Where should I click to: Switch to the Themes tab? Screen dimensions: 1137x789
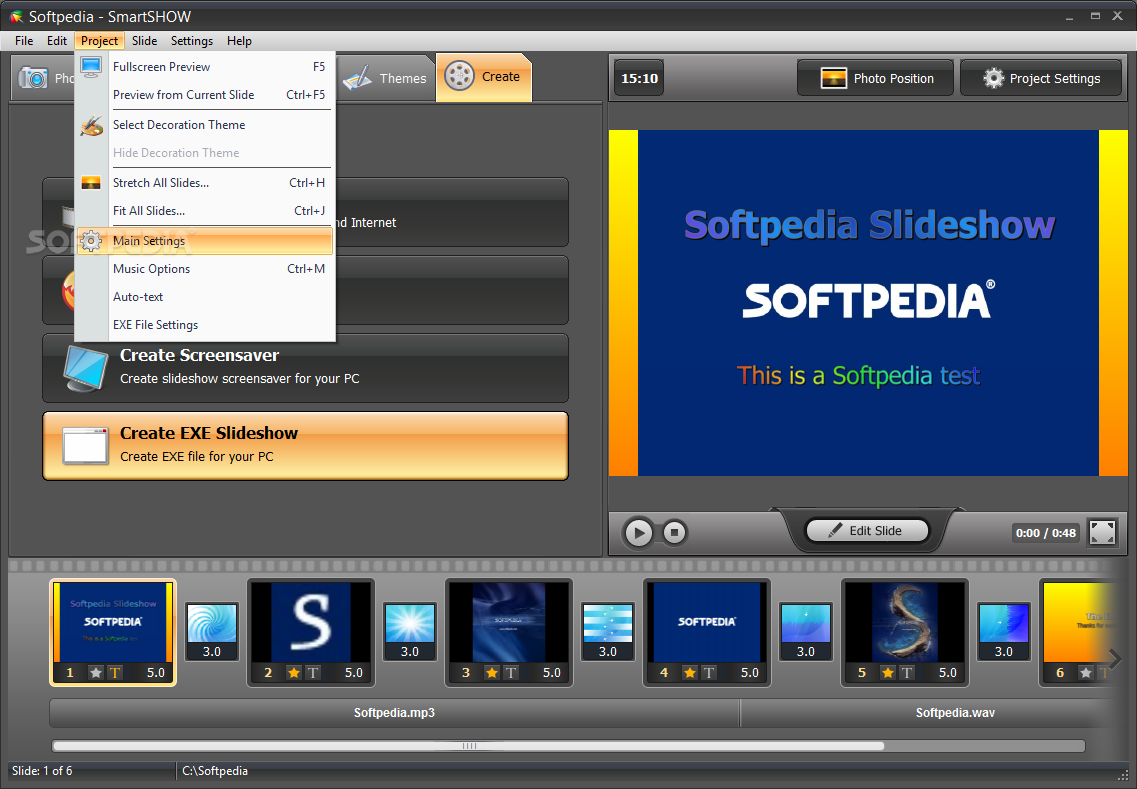(386, 78)
